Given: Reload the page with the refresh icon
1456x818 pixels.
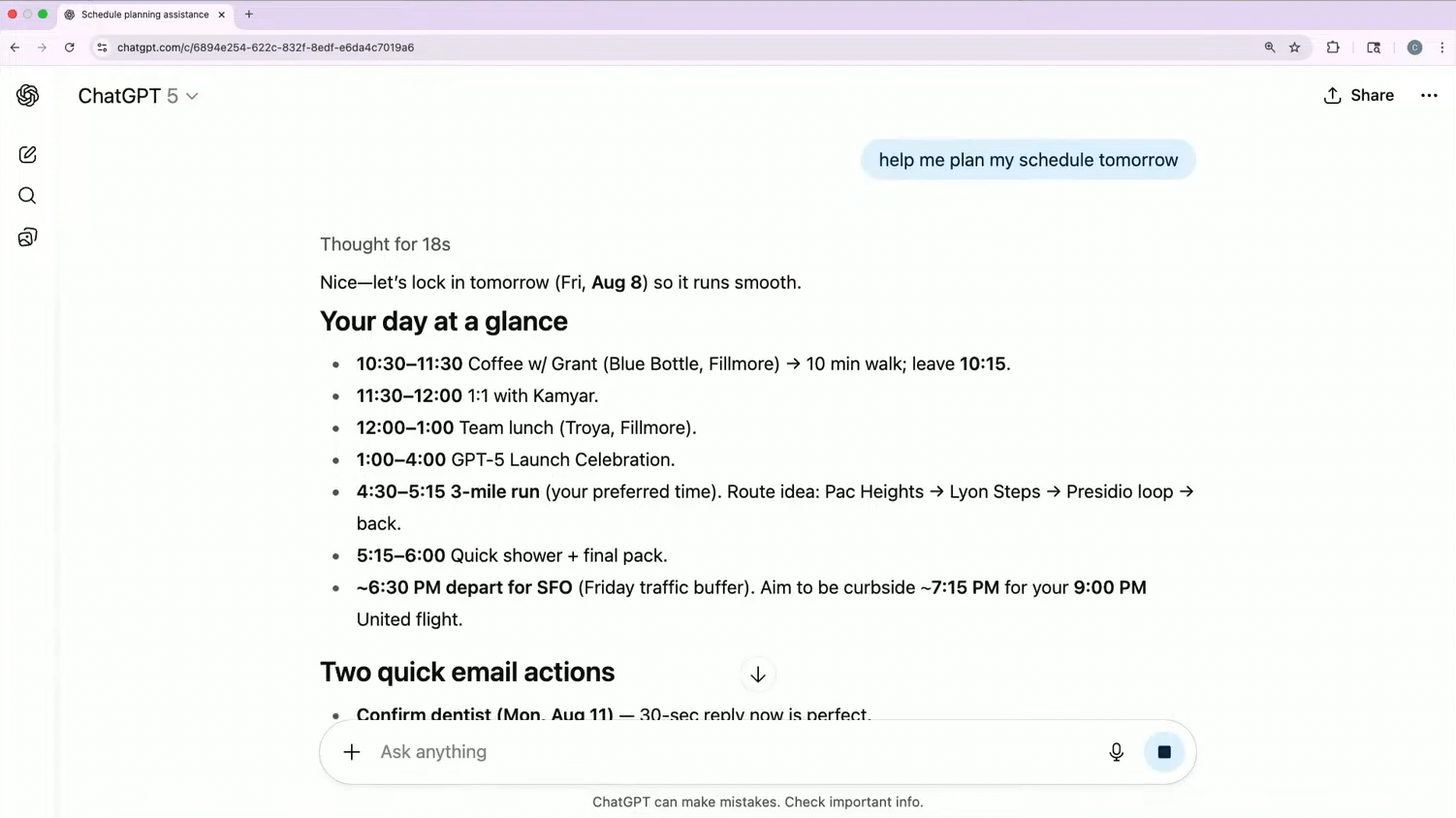Looking at the screenshot, I should pyautogui.click(x=70, y=47).
